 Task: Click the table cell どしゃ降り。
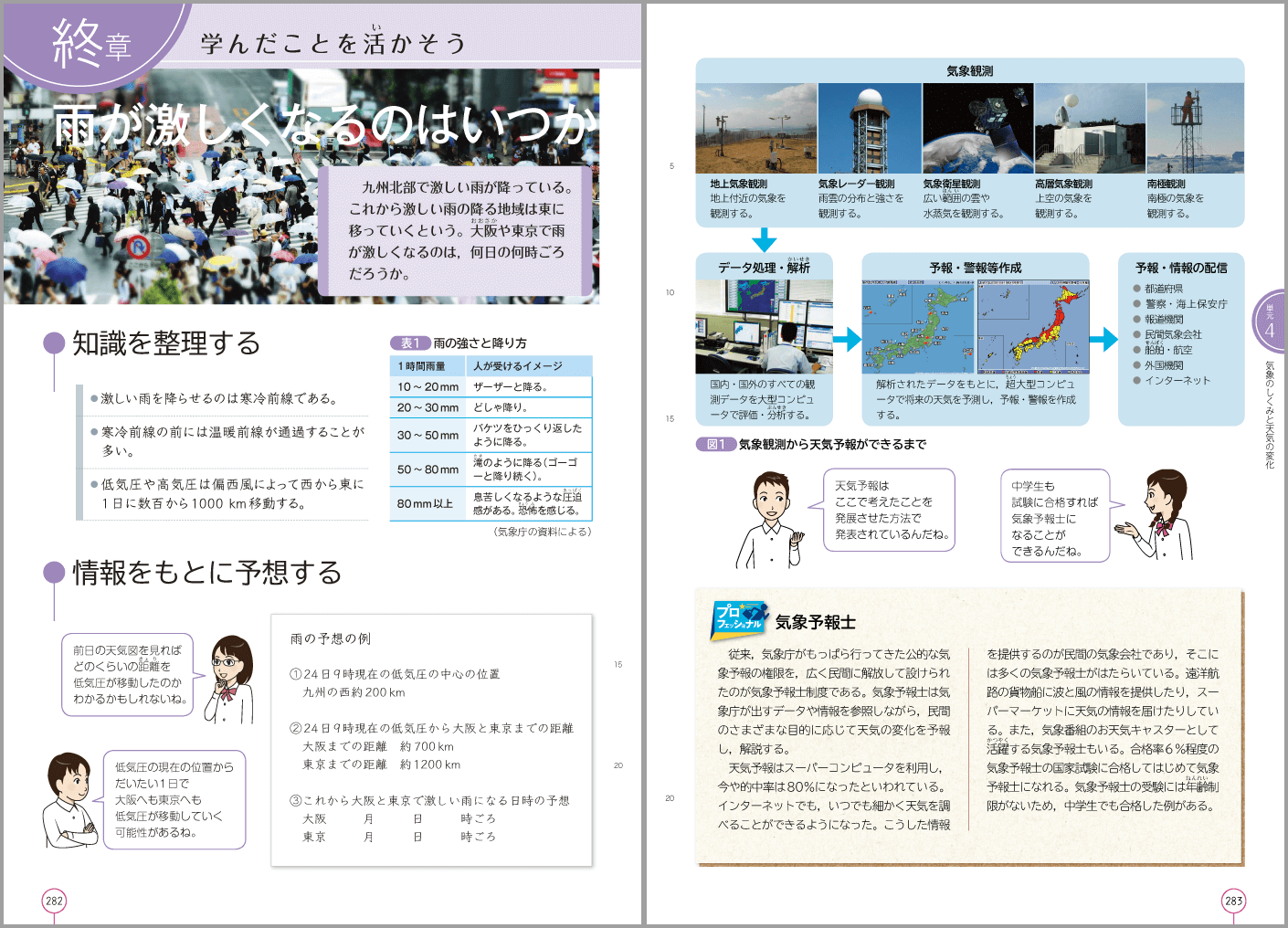pos(529,407)
